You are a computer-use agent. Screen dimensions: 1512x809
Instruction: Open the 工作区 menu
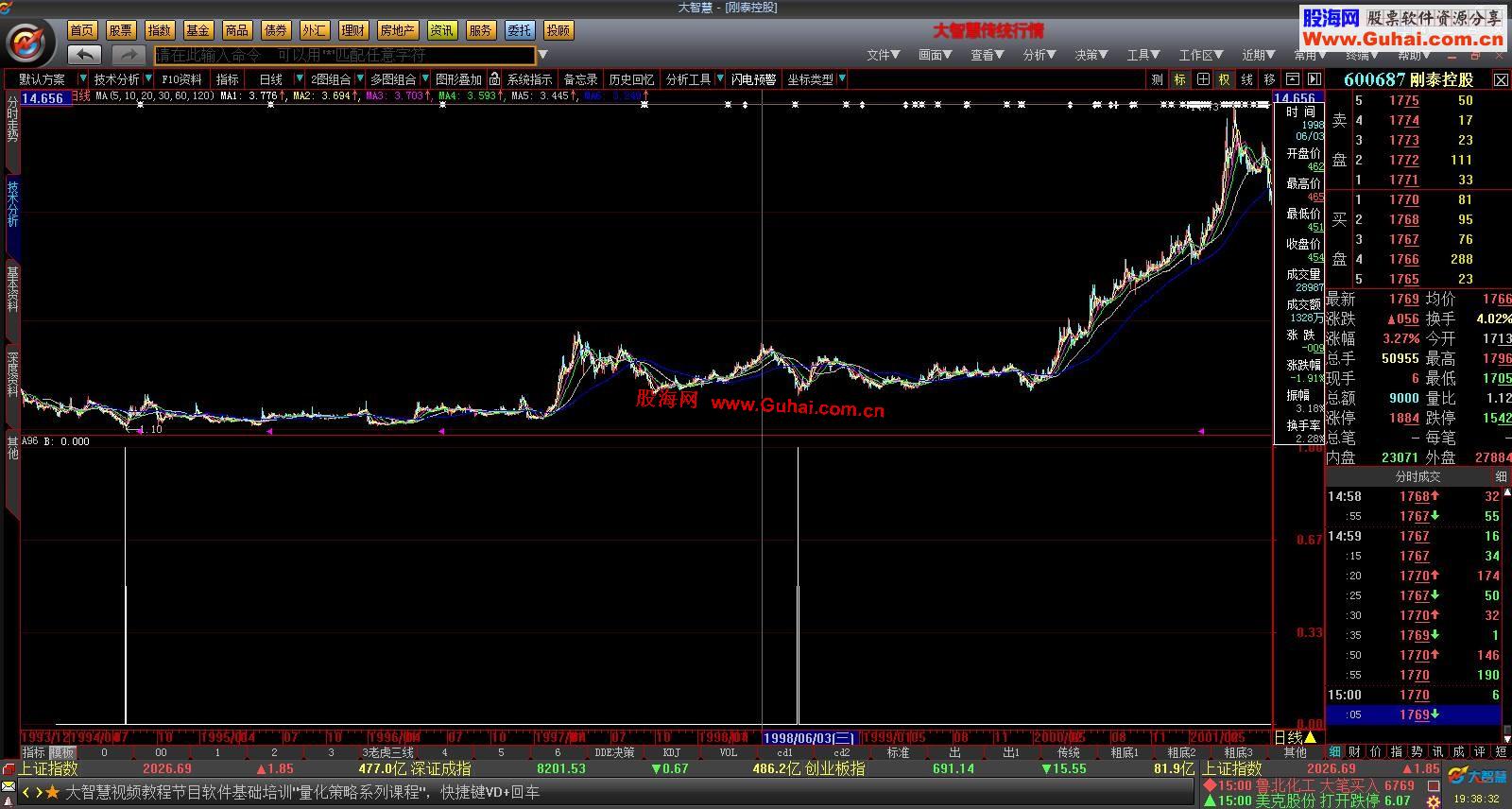(1201, 55)
